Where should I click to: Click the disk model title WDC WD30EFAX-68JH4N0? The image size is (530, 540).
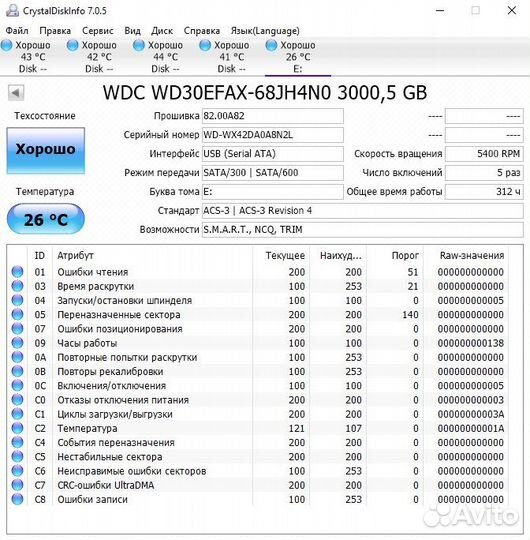[x=217, y=93]
